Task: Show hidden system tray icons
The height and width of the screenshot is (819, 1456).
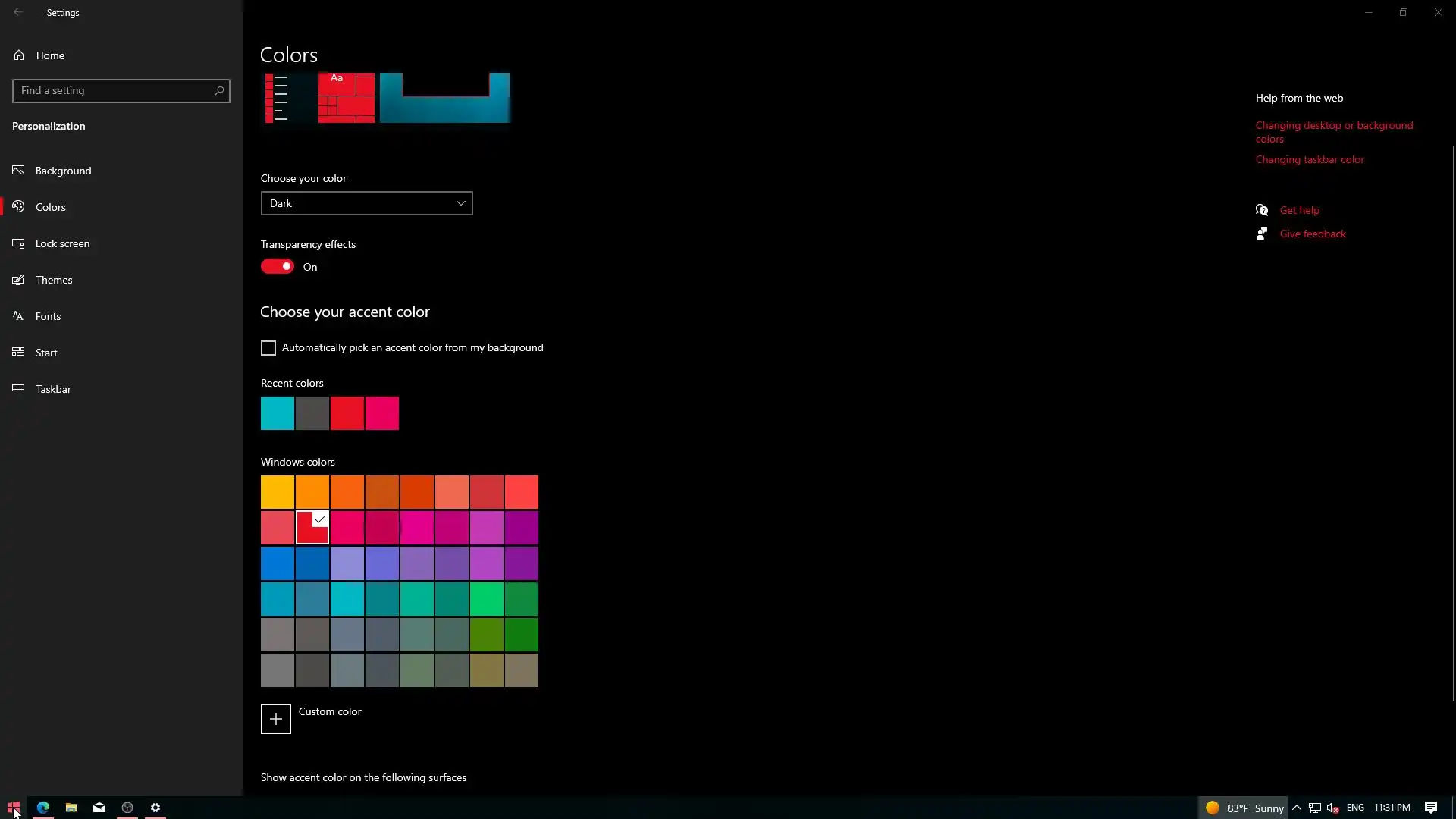Action: point(1297,808)
